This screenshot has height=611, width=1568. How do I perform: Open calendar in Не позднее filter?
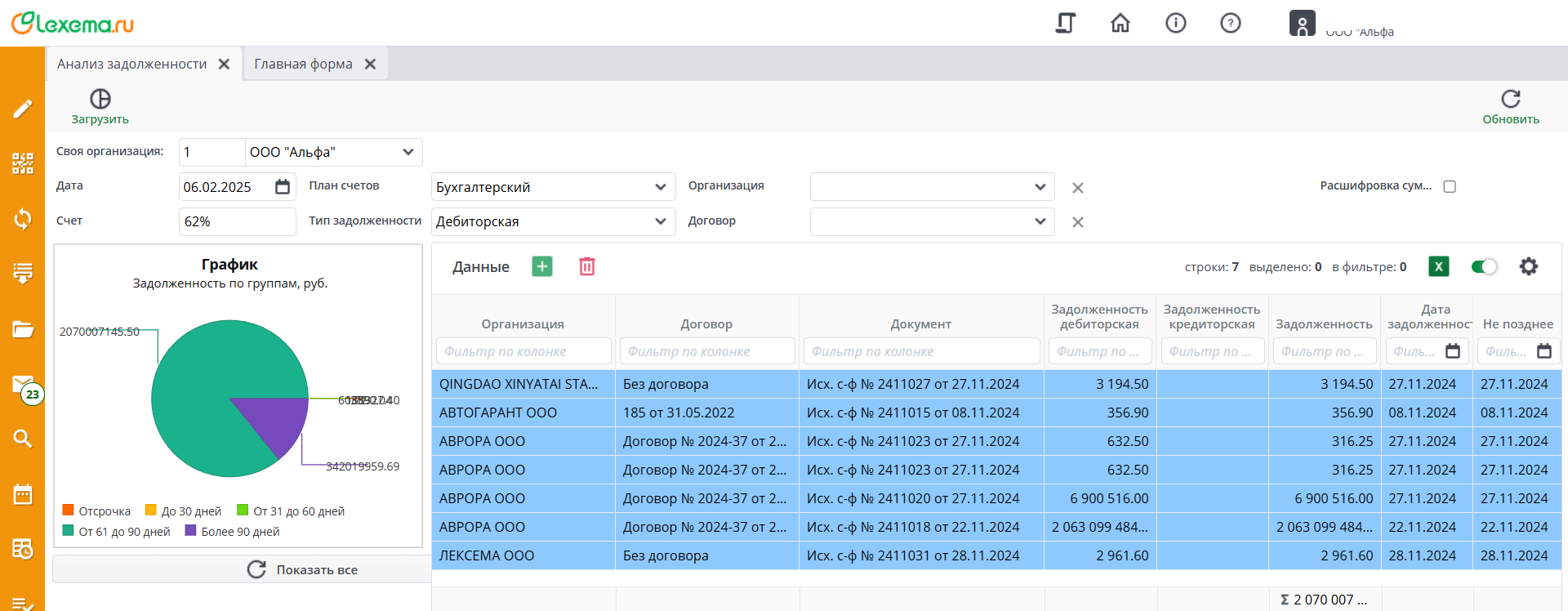point(1544,351)
